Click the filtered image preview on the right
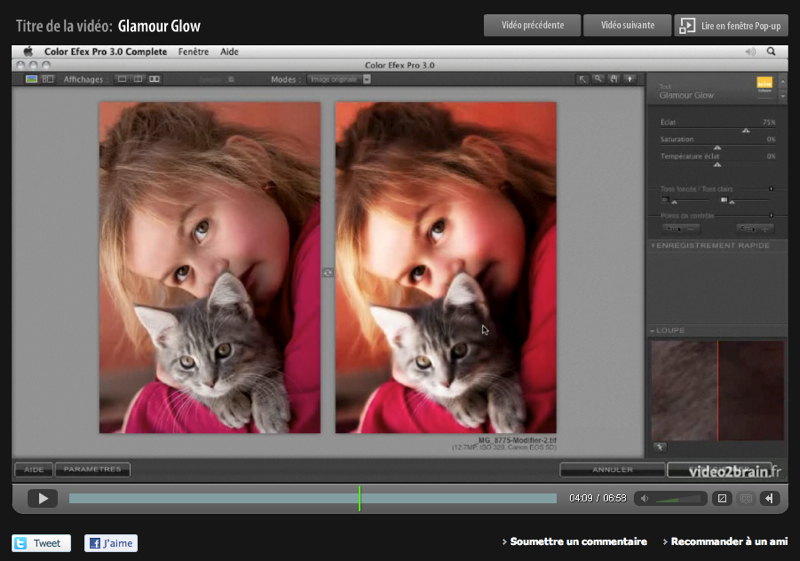Screen dimensions: 800x561 [446, 267]
